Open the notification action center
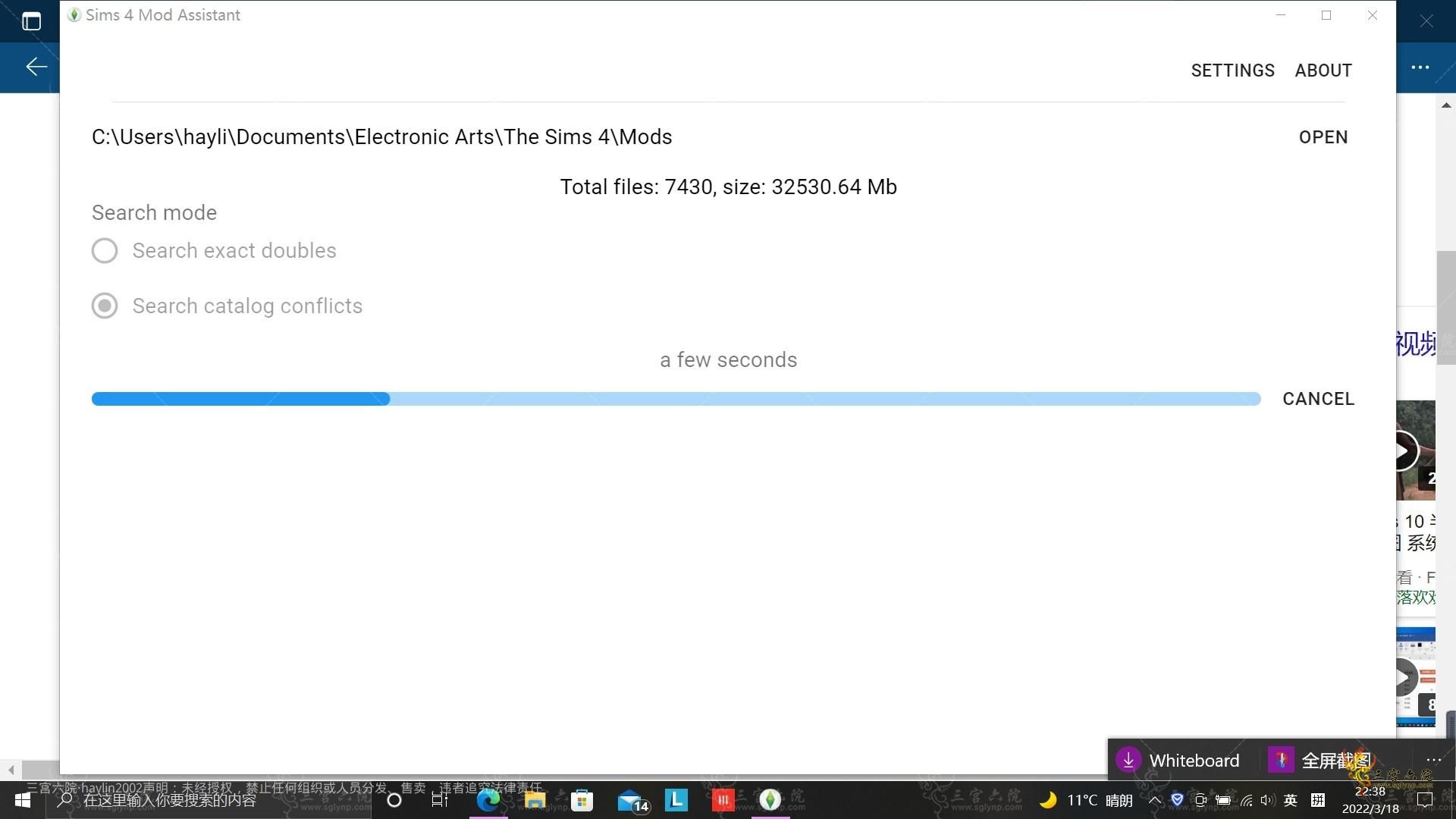 [1425, 800]
